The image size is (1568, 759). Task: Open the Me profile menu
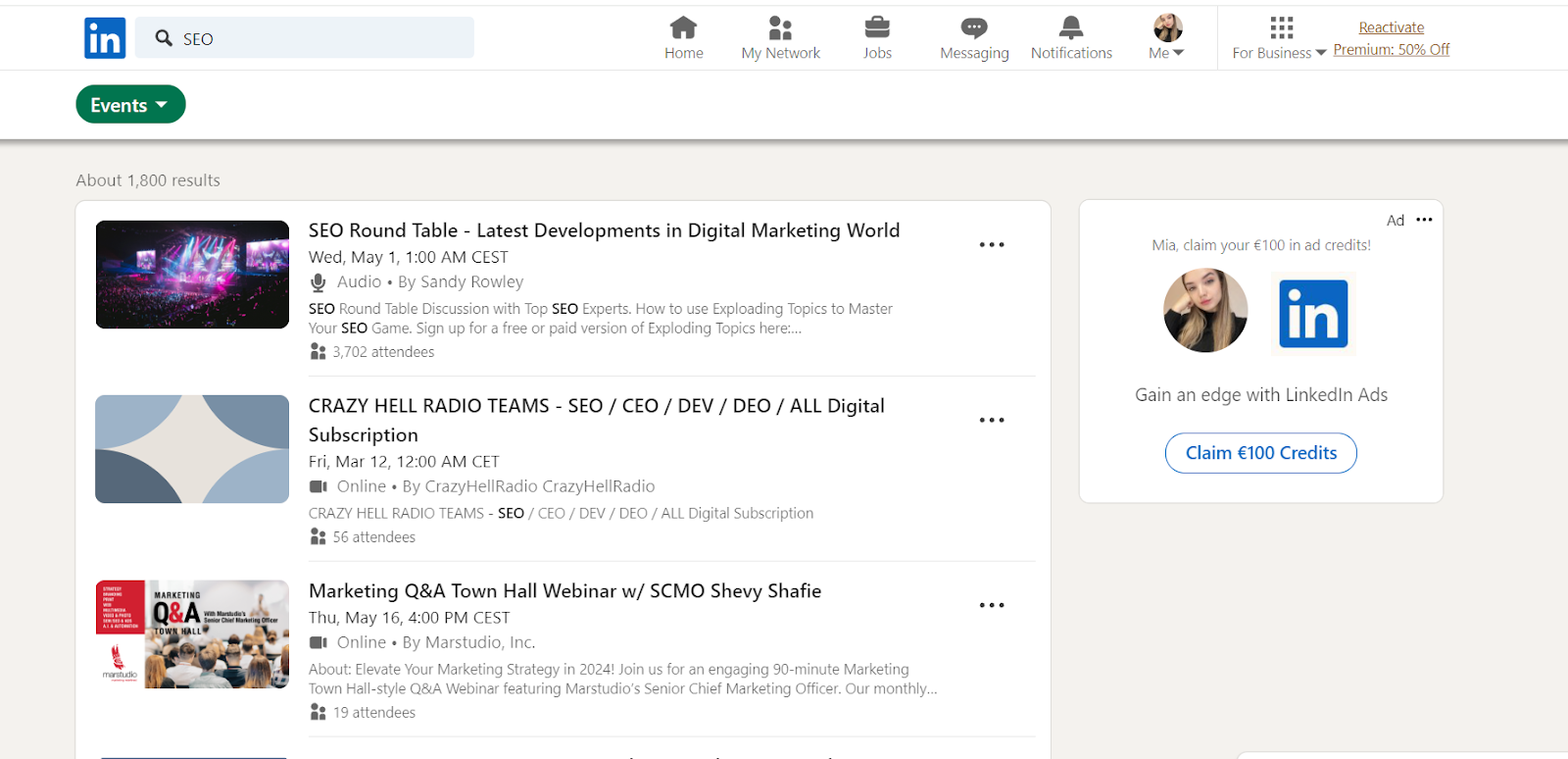tap(1166, 38)
